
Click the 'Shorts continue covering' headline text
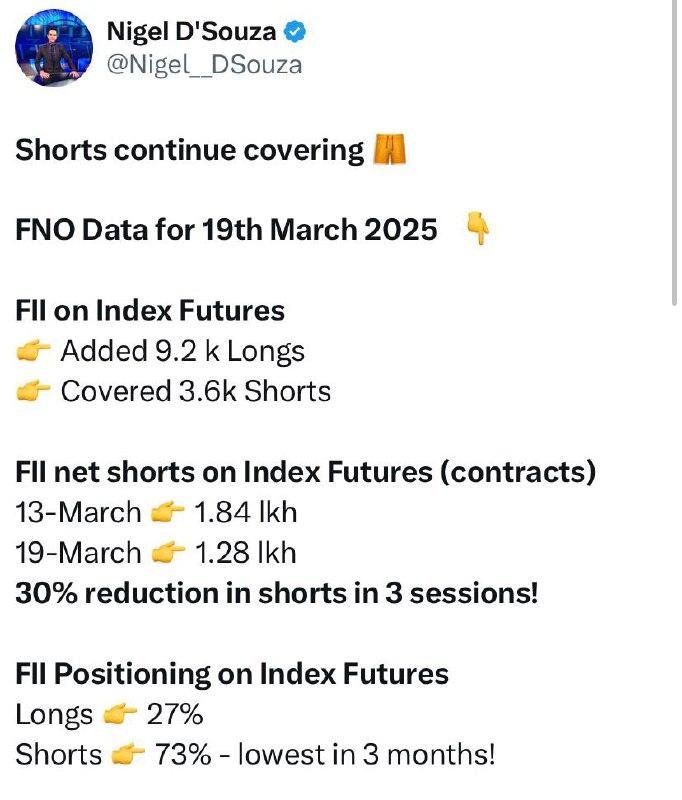(190, 150)
